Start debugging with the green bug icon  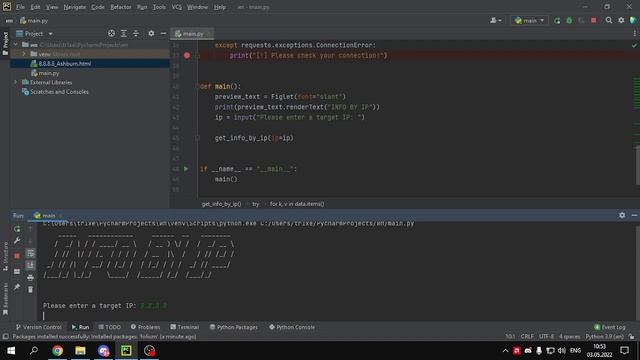569,20
